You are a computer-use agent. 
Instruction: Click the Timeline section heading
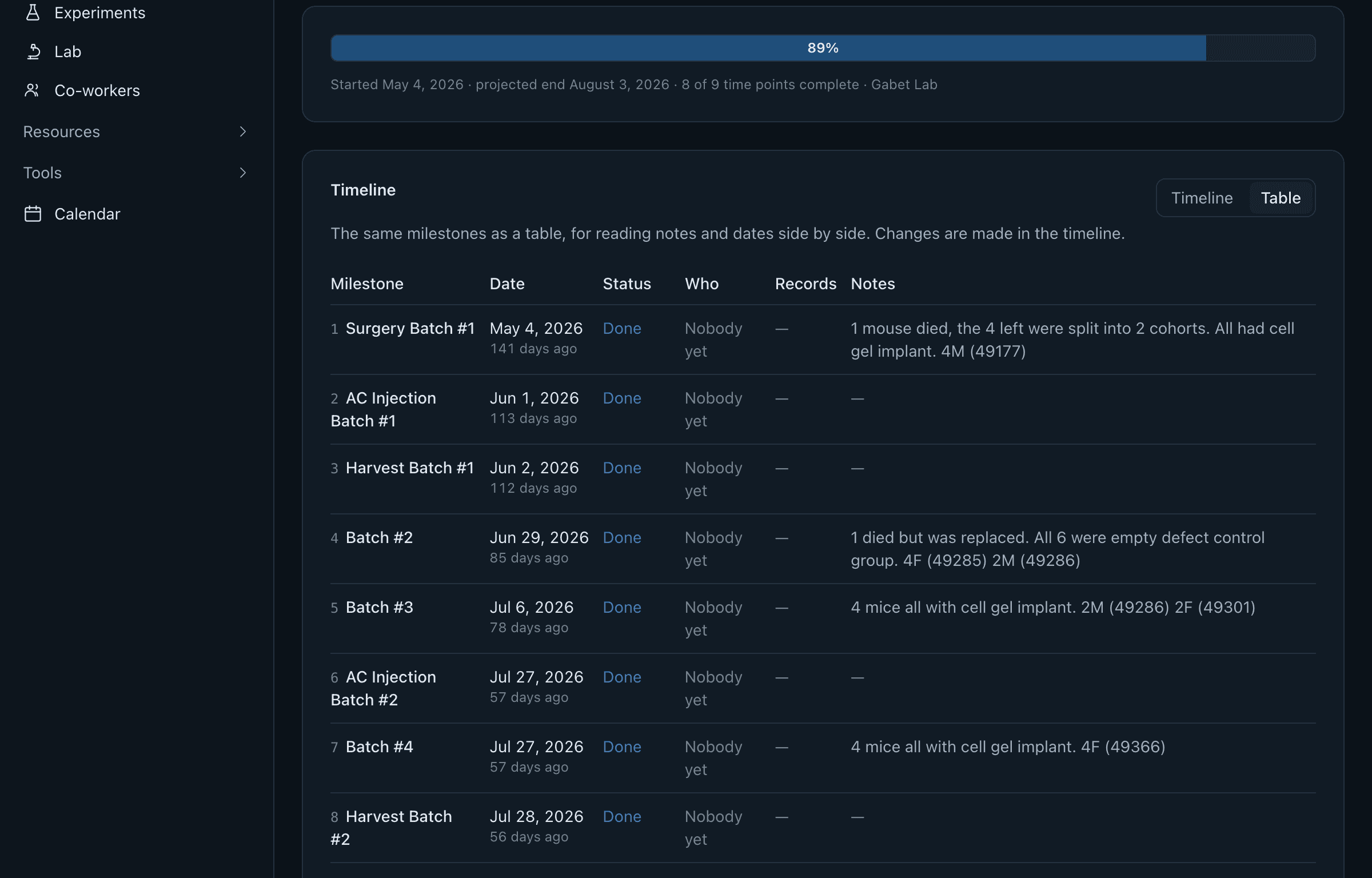(x=363, y=190)
